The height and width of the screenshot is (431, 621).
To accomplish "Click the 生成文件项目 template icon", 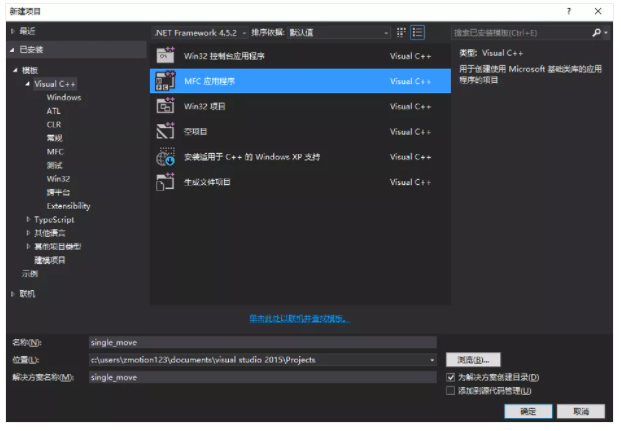I will [165, 182].
